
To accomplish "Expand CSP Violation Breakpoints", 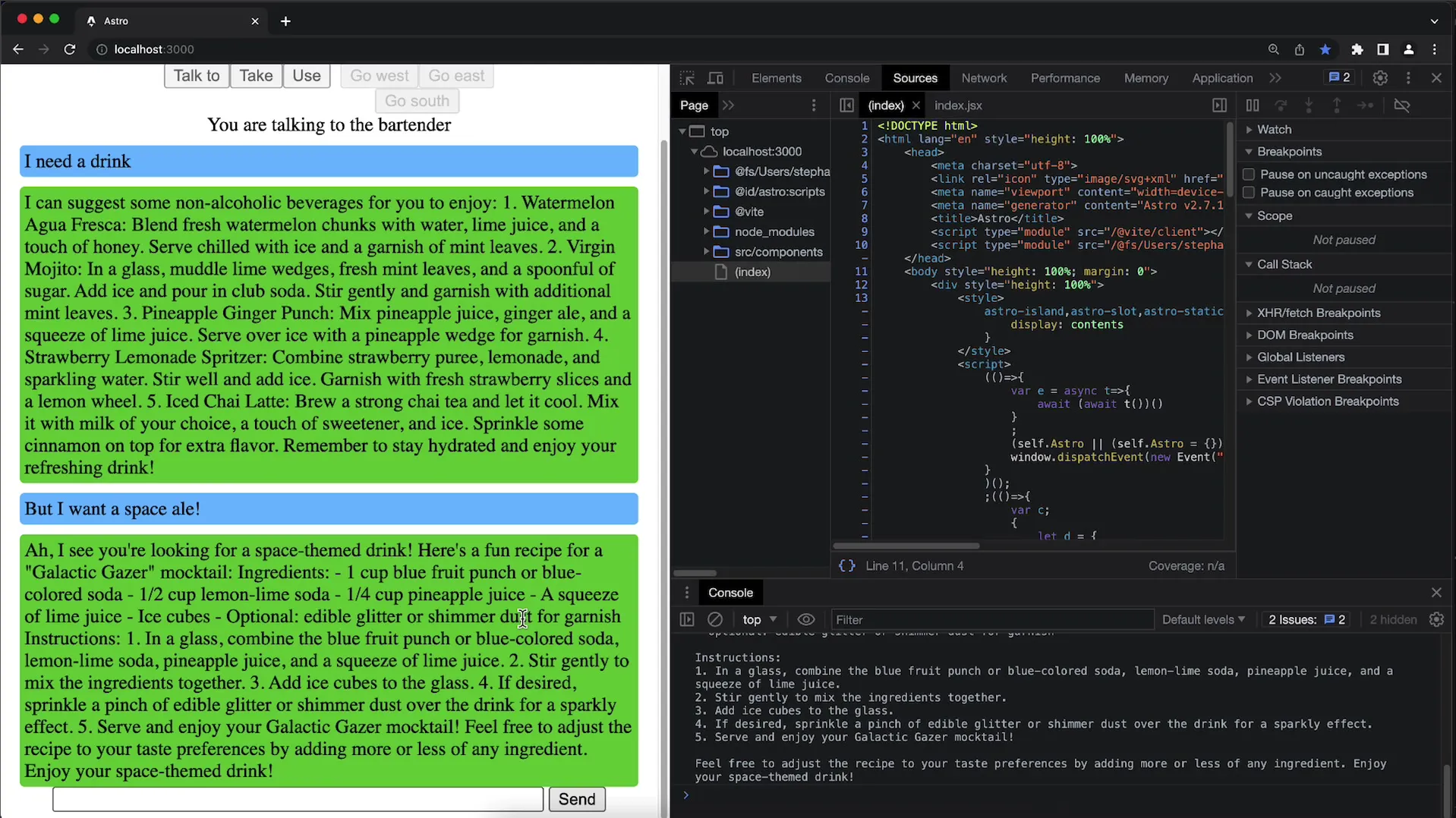I will click(x=1327, y=401).
